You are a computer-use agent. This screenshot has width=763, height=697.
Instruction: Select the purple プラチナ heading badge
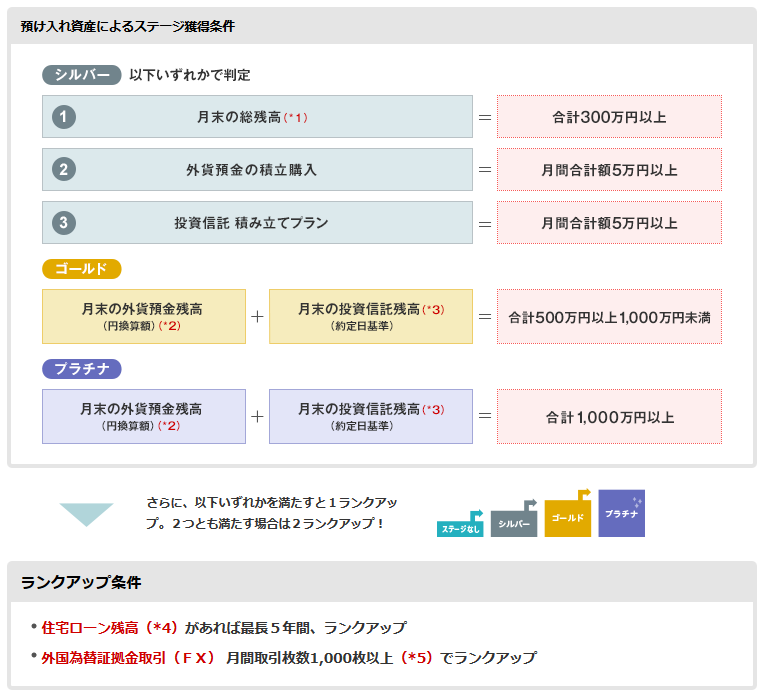(81, 368)
